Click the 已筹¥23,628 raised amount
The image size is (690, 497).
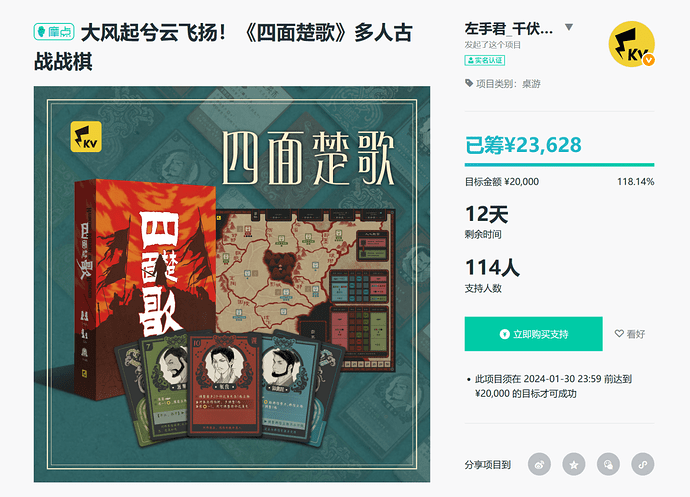tap(523, 145)
